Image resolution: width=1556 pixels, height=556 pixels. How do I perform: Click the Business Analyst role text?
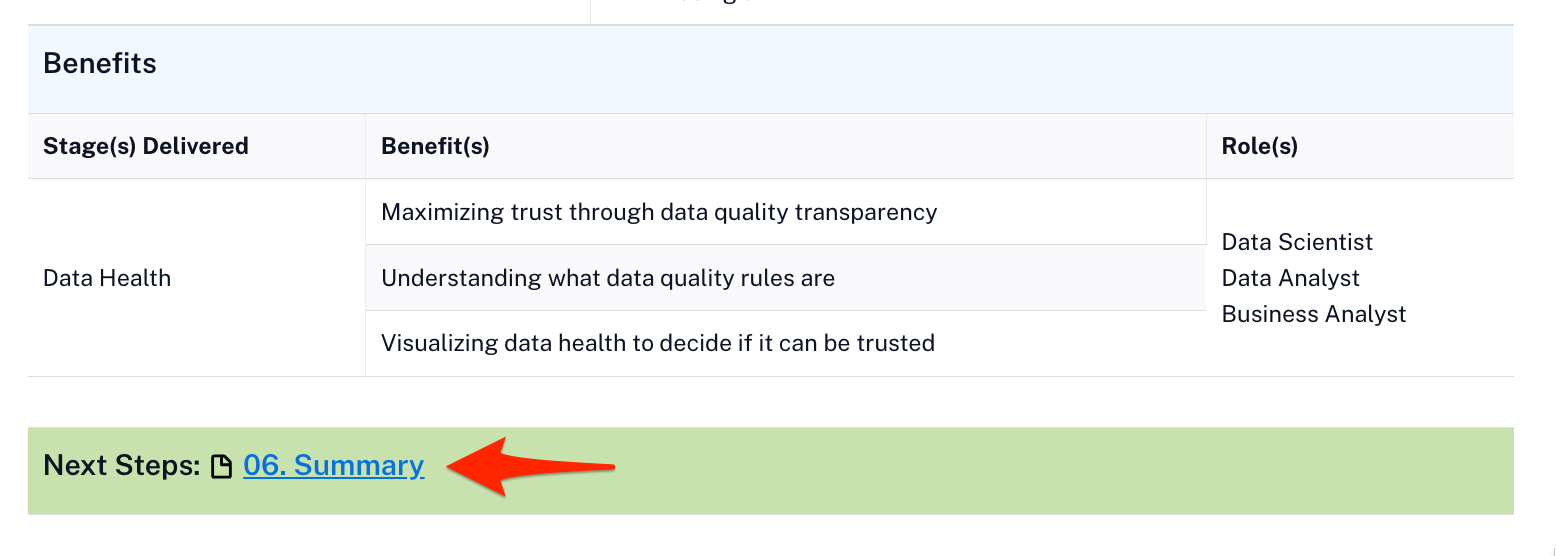[x=1313, y=314]
